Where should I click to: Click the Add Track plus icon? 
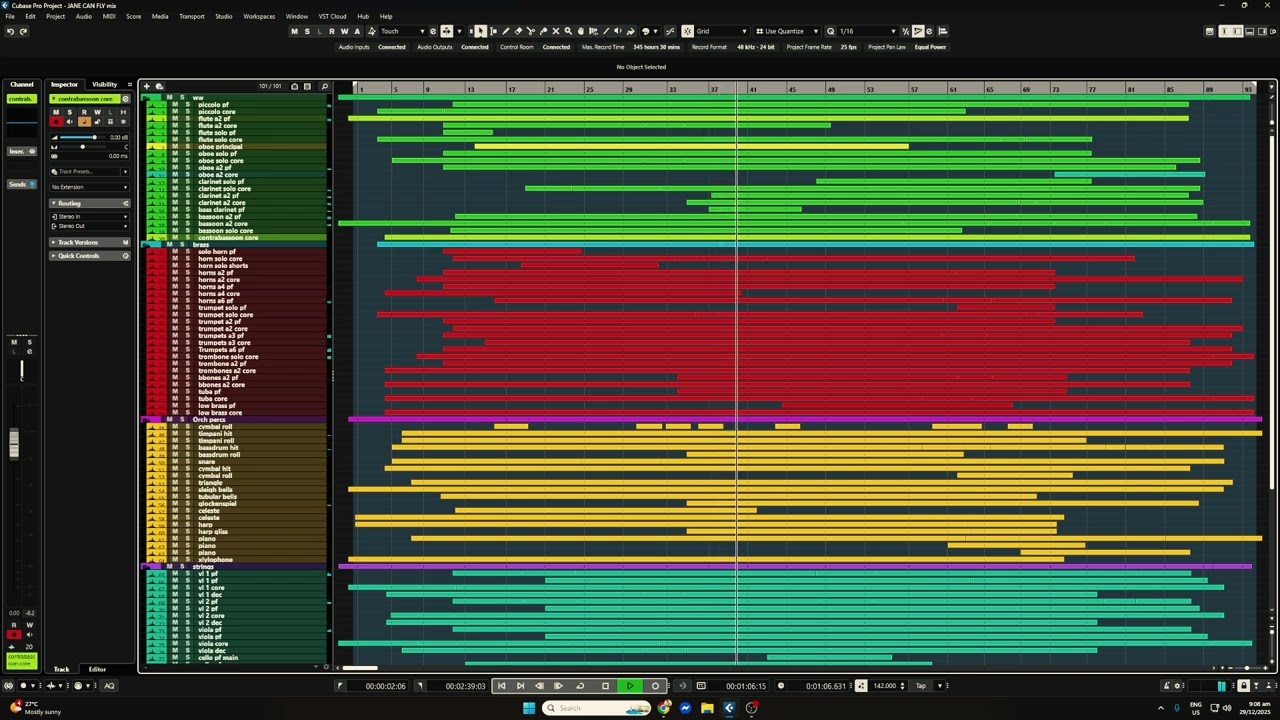tap(146, 86)
